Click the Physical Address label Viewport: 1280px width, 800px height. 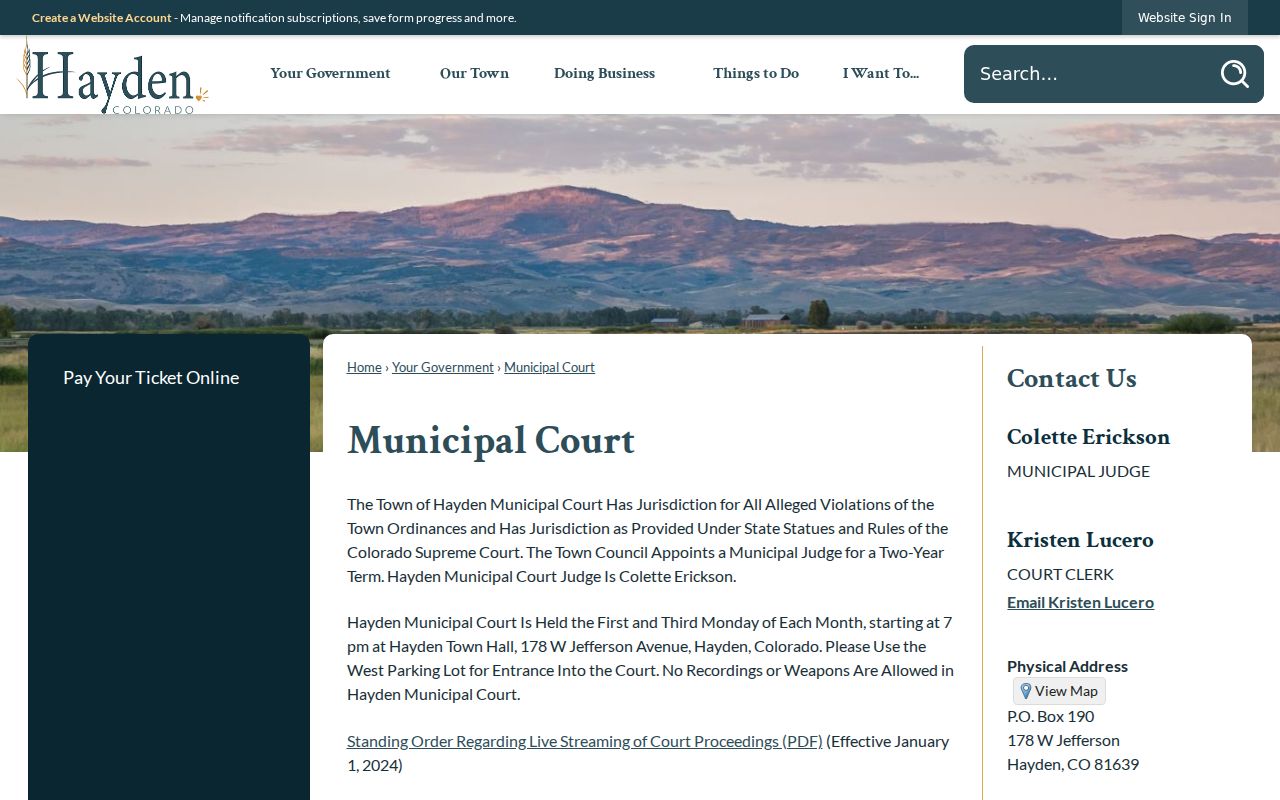(x=1067, y=666)
